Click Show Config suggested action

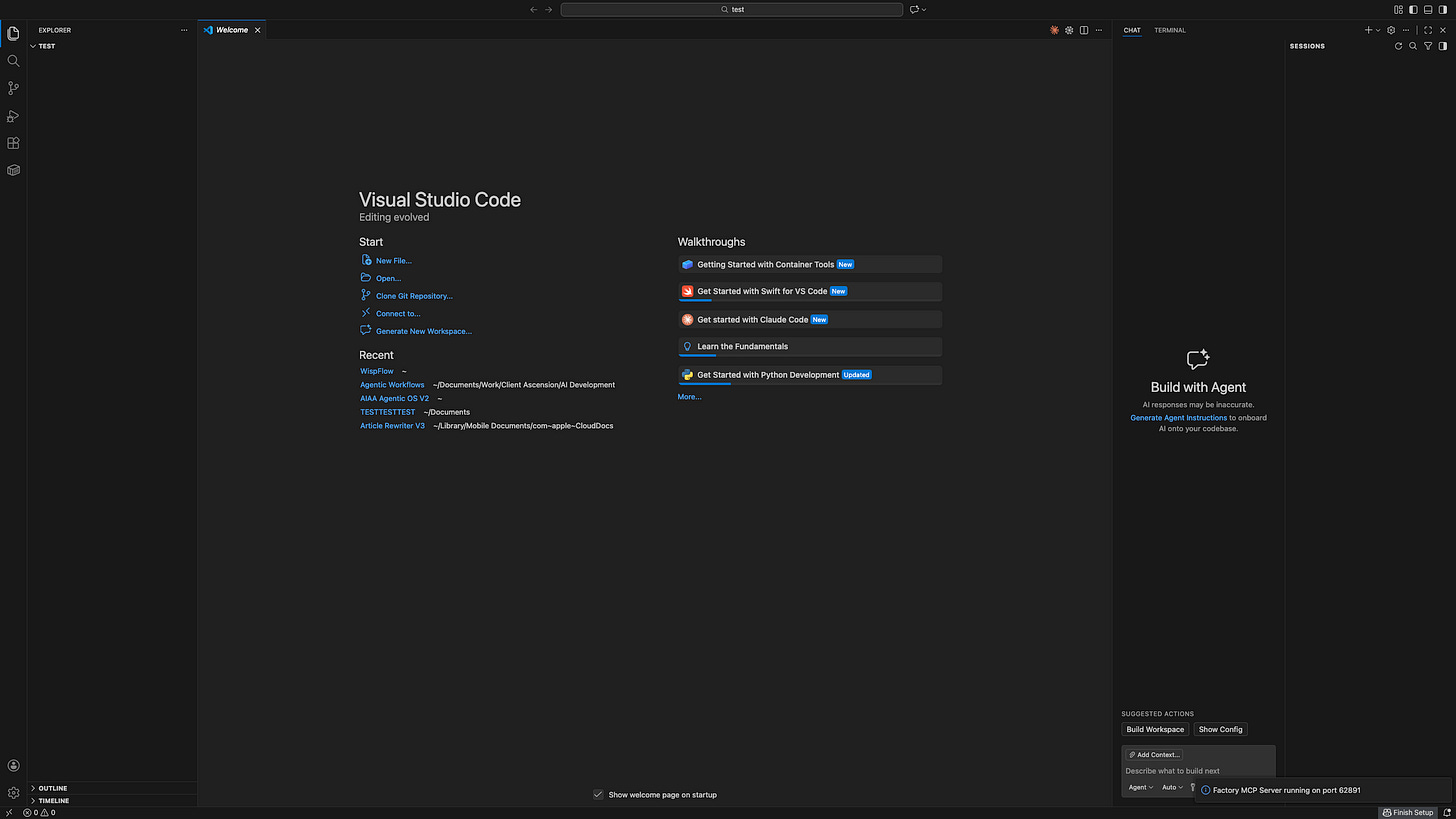click(x=1221, y=729)
